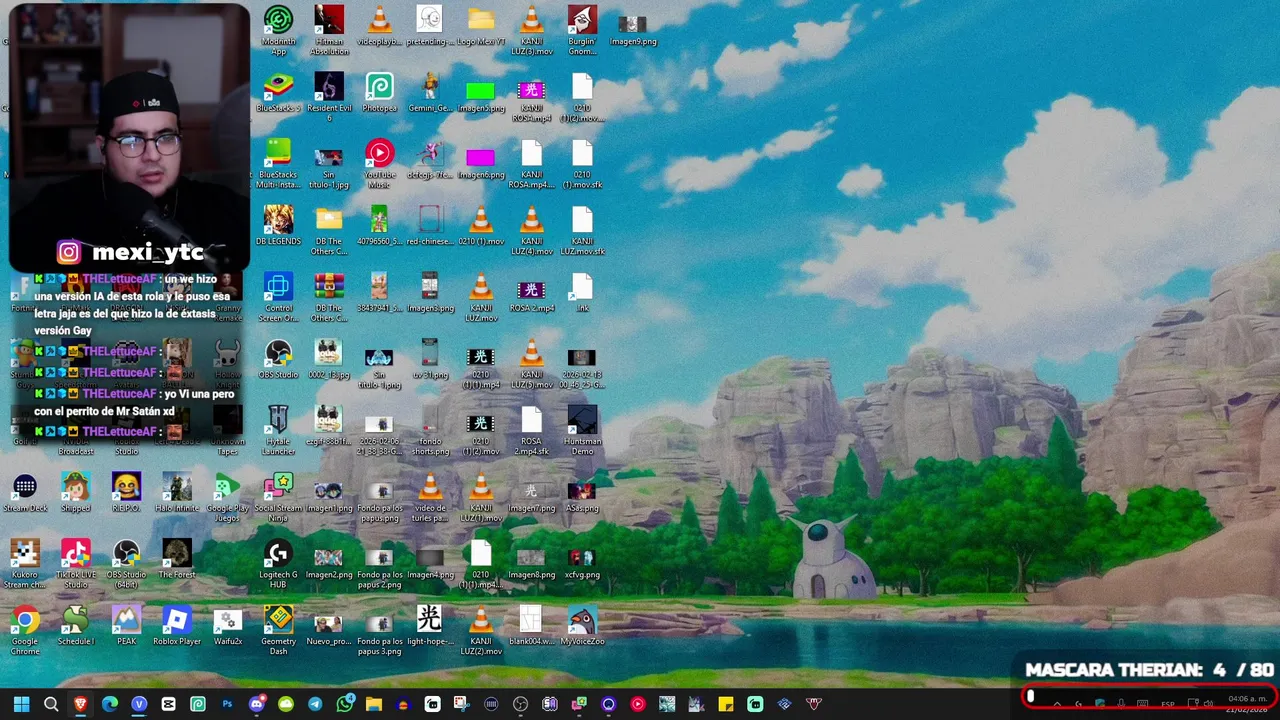Screen dimensions: 1280x720
Task: Select the Burglin' Gnomes shortcut
Action: click(582, 30)
